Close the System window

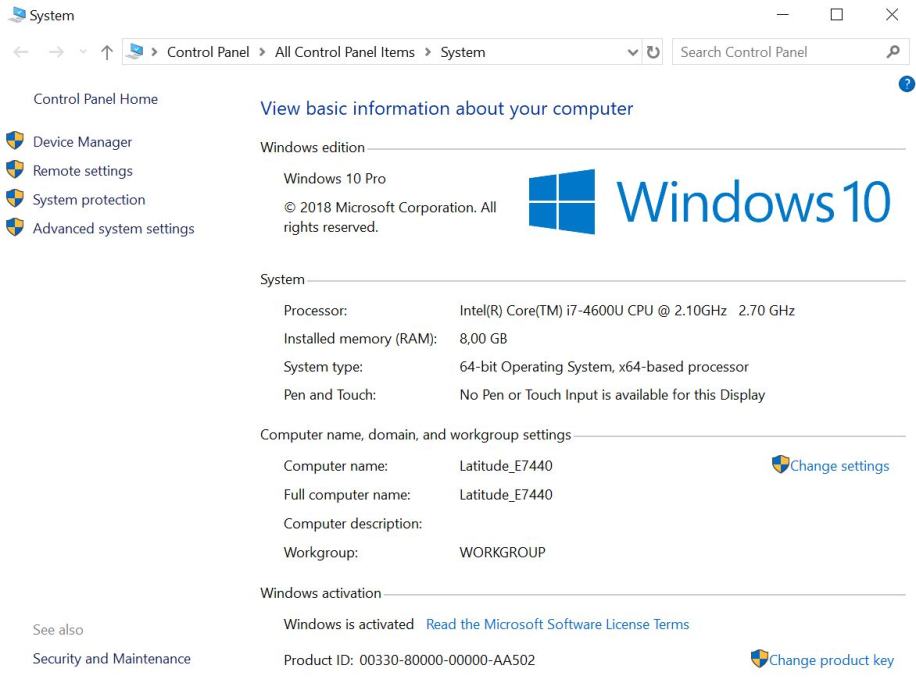891,15
